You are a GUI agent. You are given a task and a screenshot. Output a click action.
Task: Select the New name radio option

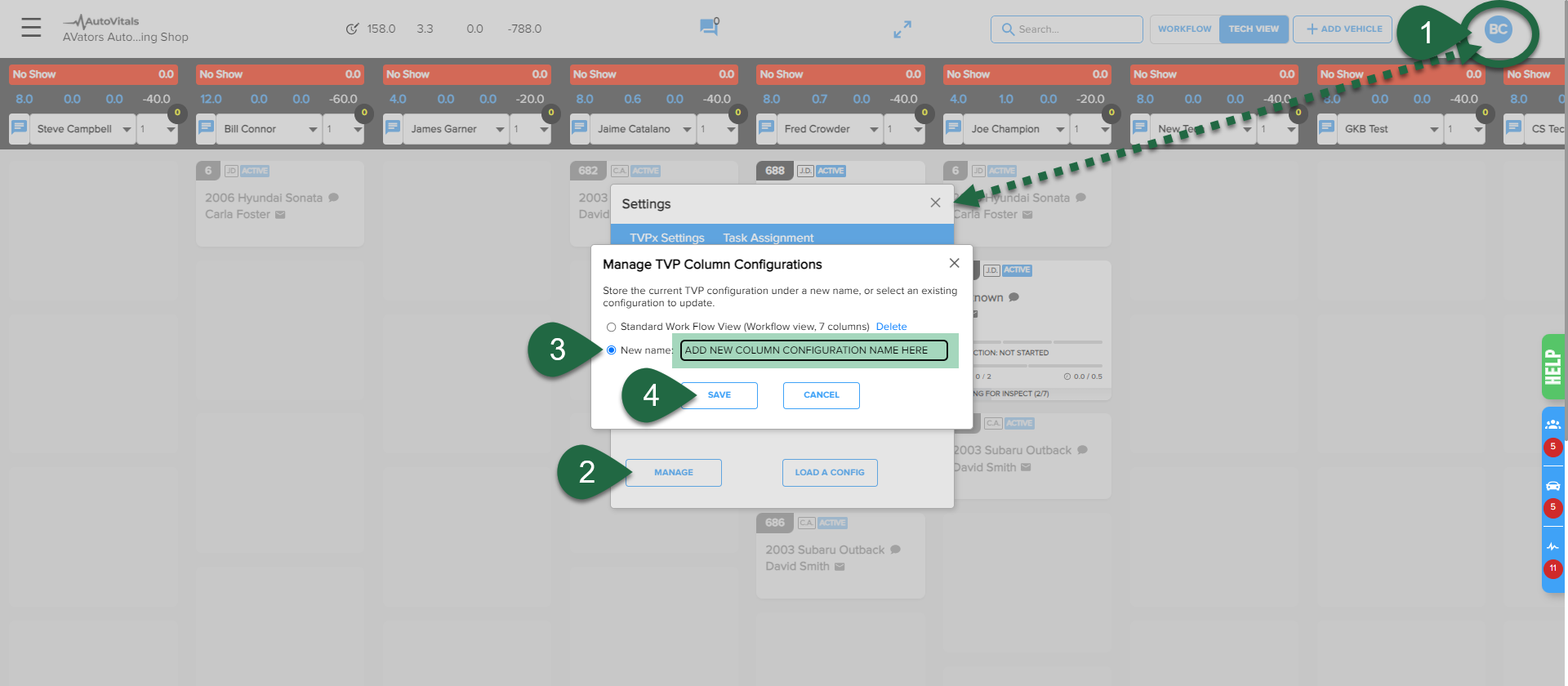click(x=611, y=350)
